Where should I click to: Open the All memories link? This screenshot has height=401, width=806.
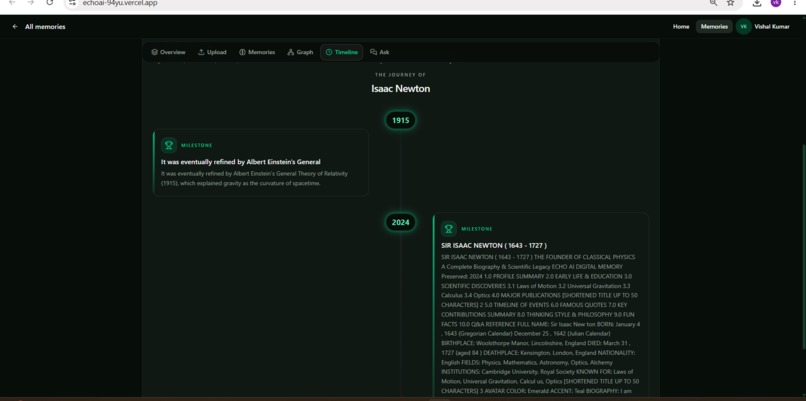45,27
